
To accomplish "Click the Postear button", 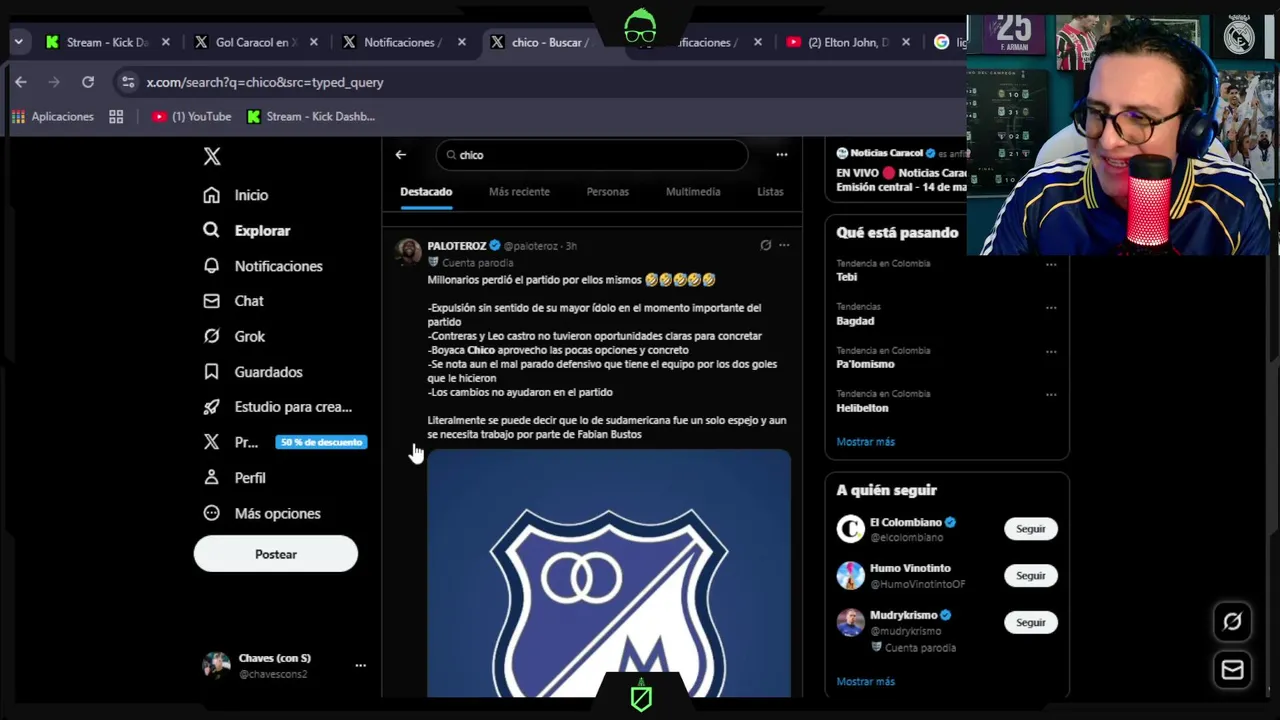I will tap(276, 554).
